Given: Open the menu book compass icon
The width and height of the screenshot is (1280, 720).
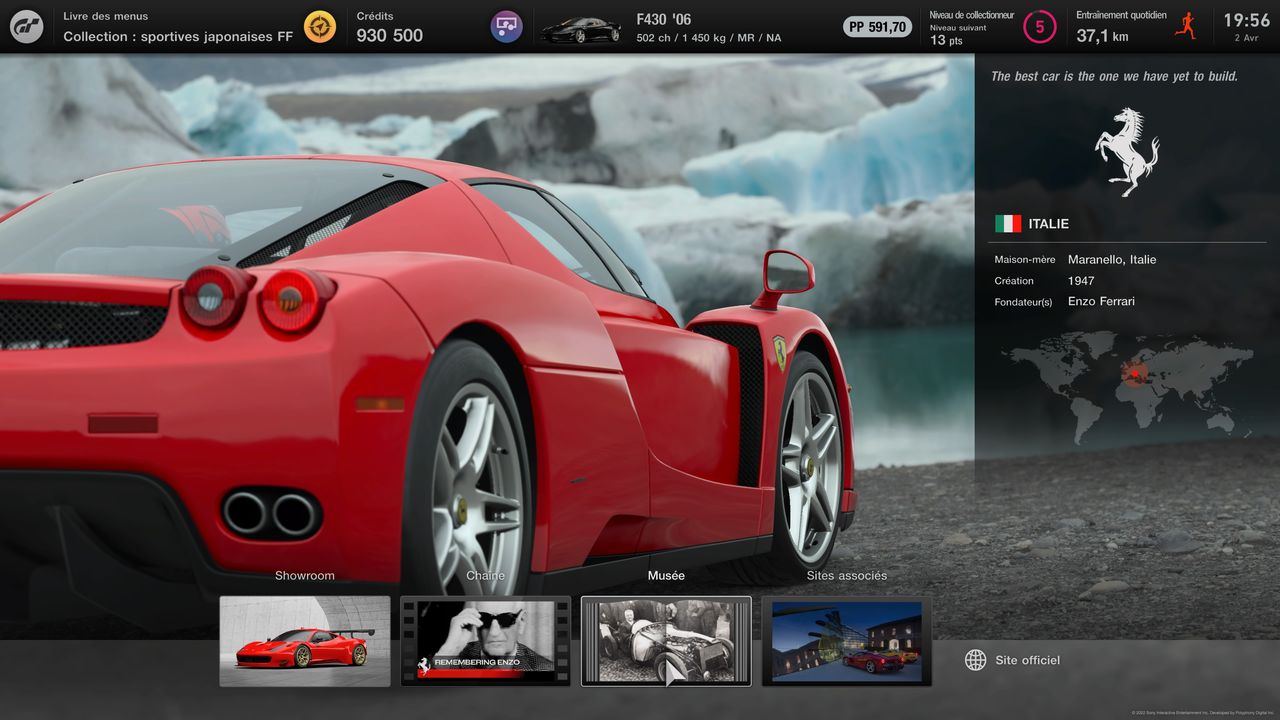Looking at the screenshot, I should click(x=320, y=26).
